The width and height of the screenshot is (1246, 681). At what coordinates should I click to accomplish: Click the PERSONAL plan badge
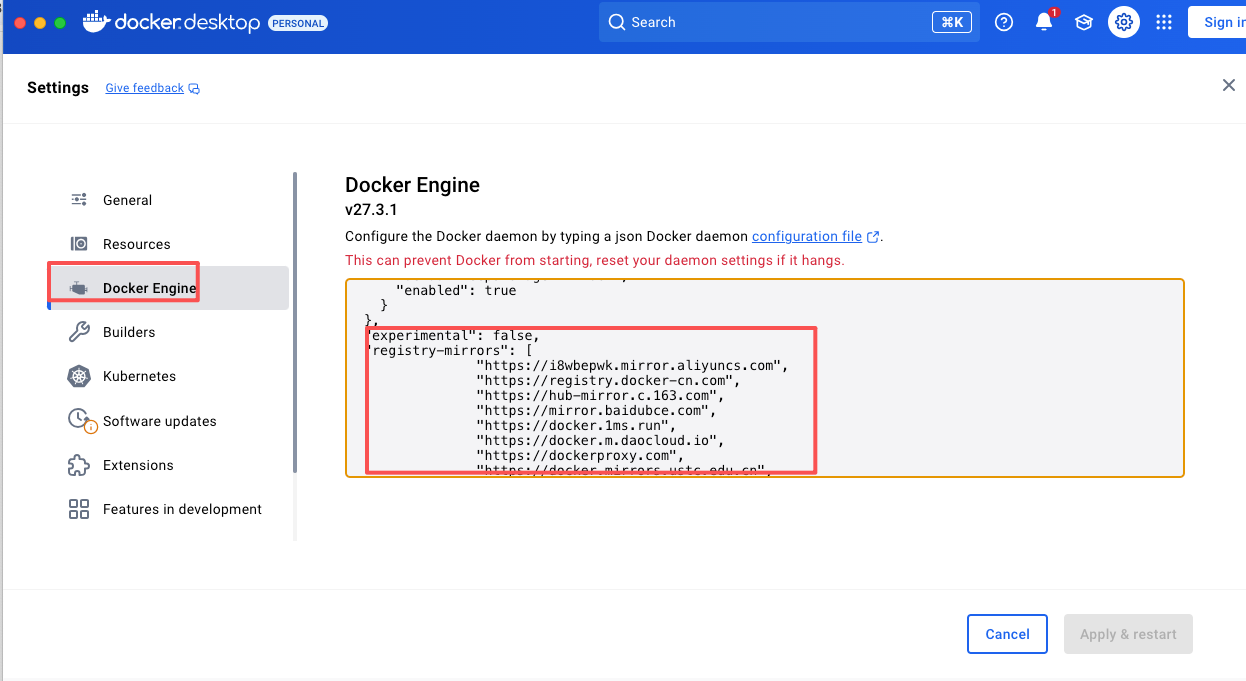298,23
